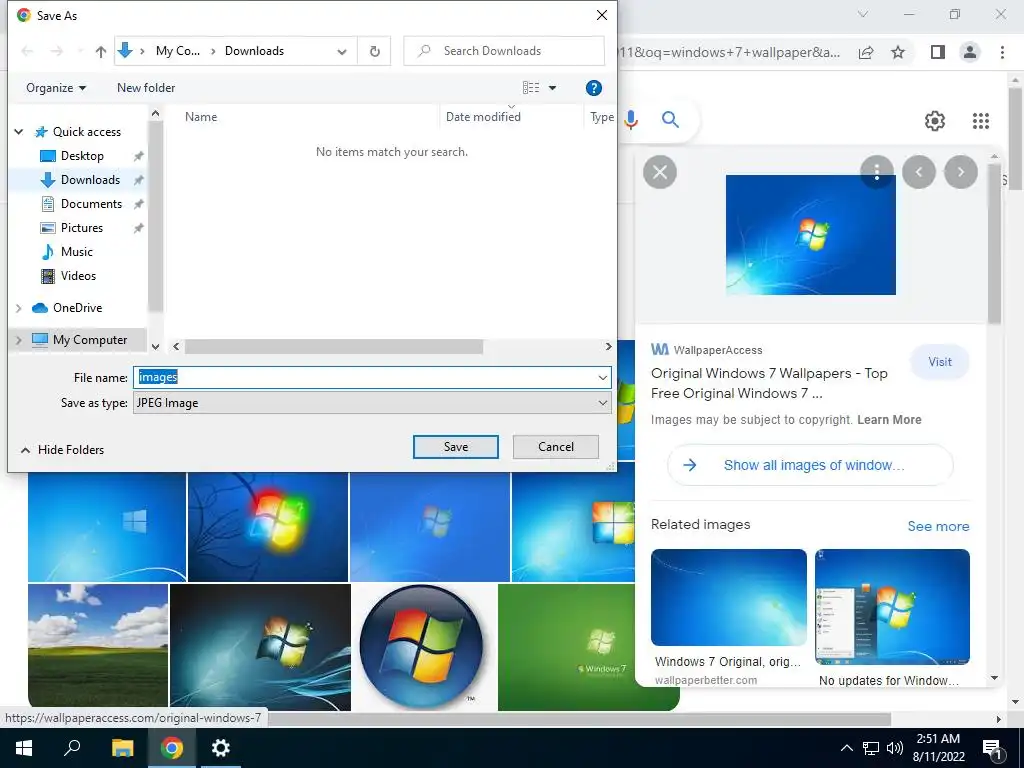Click the navigation pane vertical scrollbar
1024x768 pixels.
(155, 216)
